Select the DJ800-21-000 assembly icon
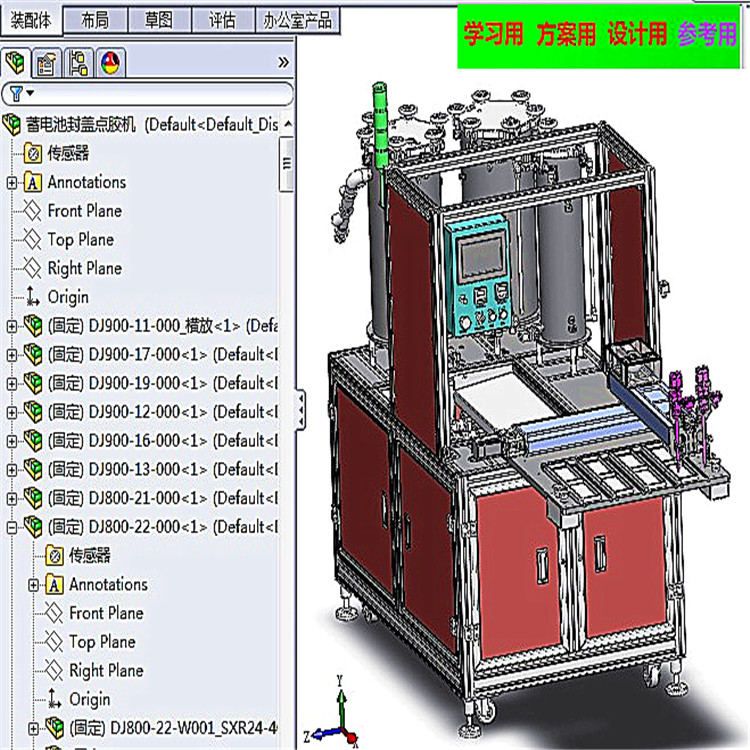Image resolution: width=750 pixels, height=750 pixels. pos(33,498)
